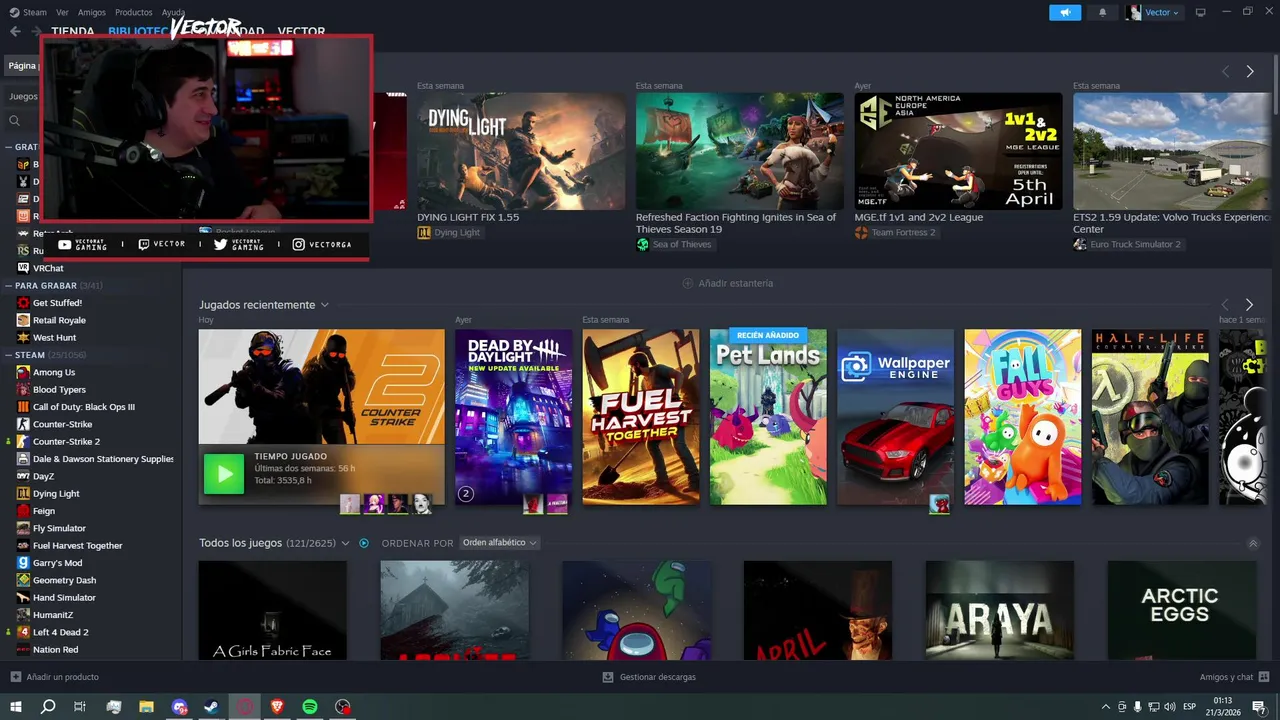Open the ARCTIC EGGS game tile

1181,609
